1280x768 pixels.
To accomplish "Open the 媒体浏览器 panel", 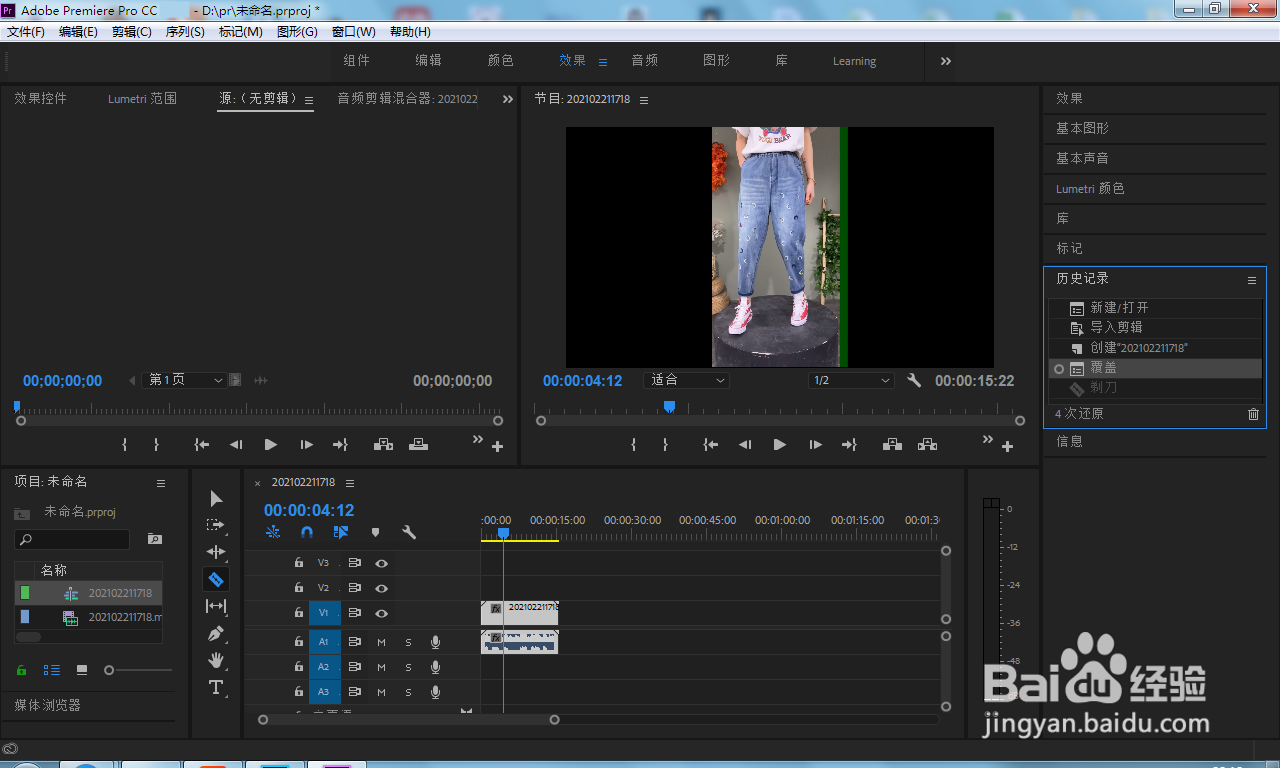I will coord(48,706).
